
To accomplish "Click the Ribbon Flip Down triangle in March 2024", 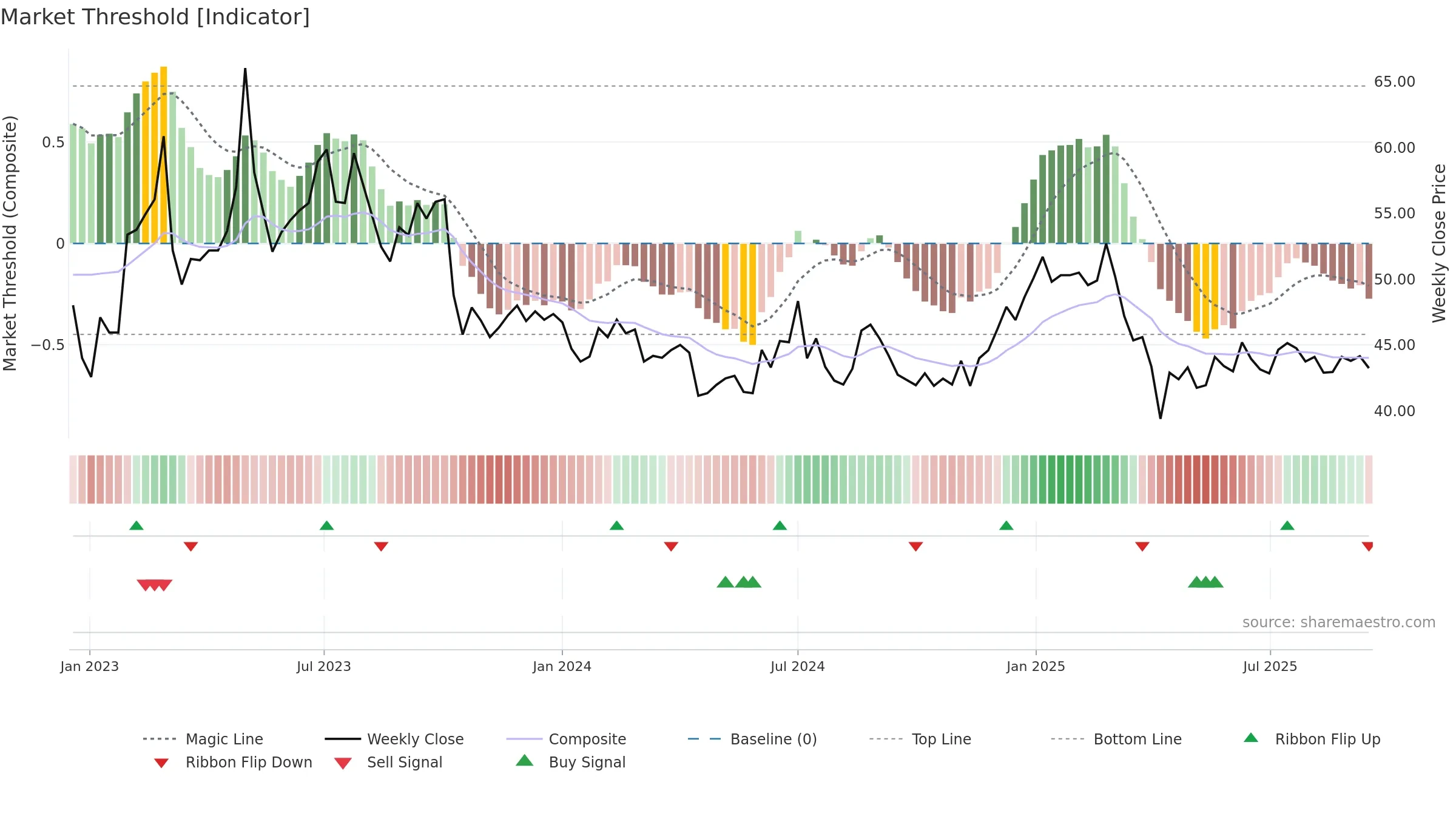I will click(x=671, y=547).
